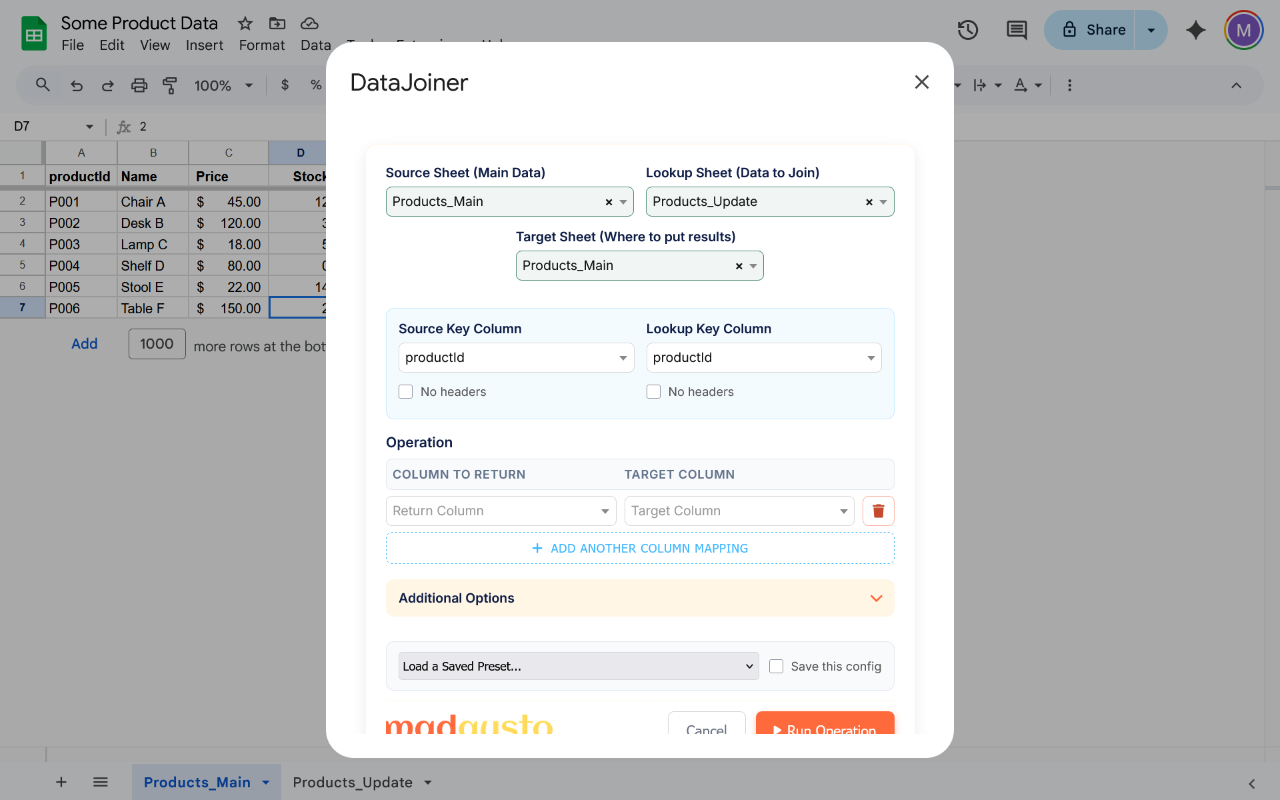Open version history clock icon
The image size is (1280, 800).
pos(967,30)
